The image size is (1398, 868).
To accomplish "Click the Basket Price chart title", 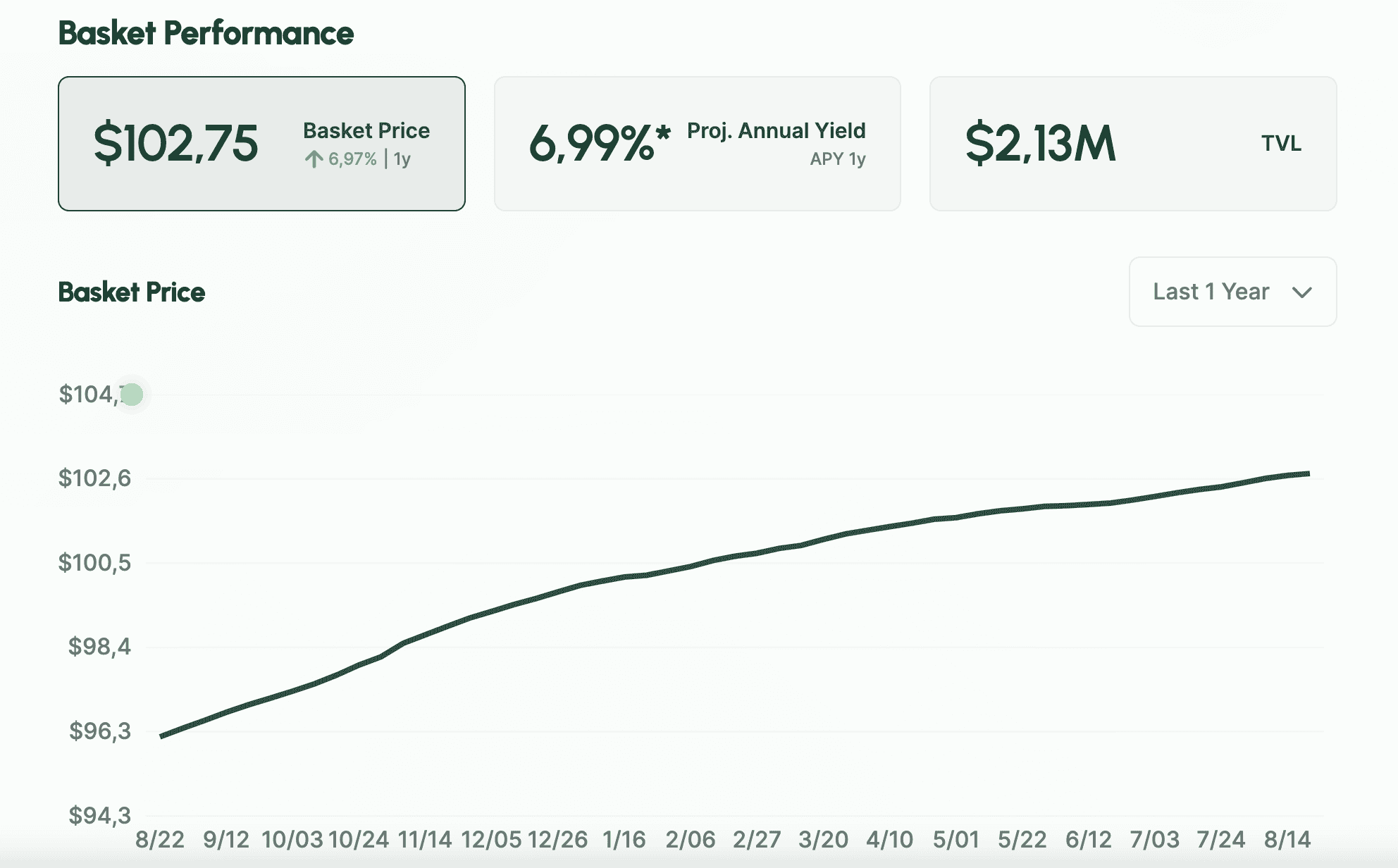I will coord(132,292).
